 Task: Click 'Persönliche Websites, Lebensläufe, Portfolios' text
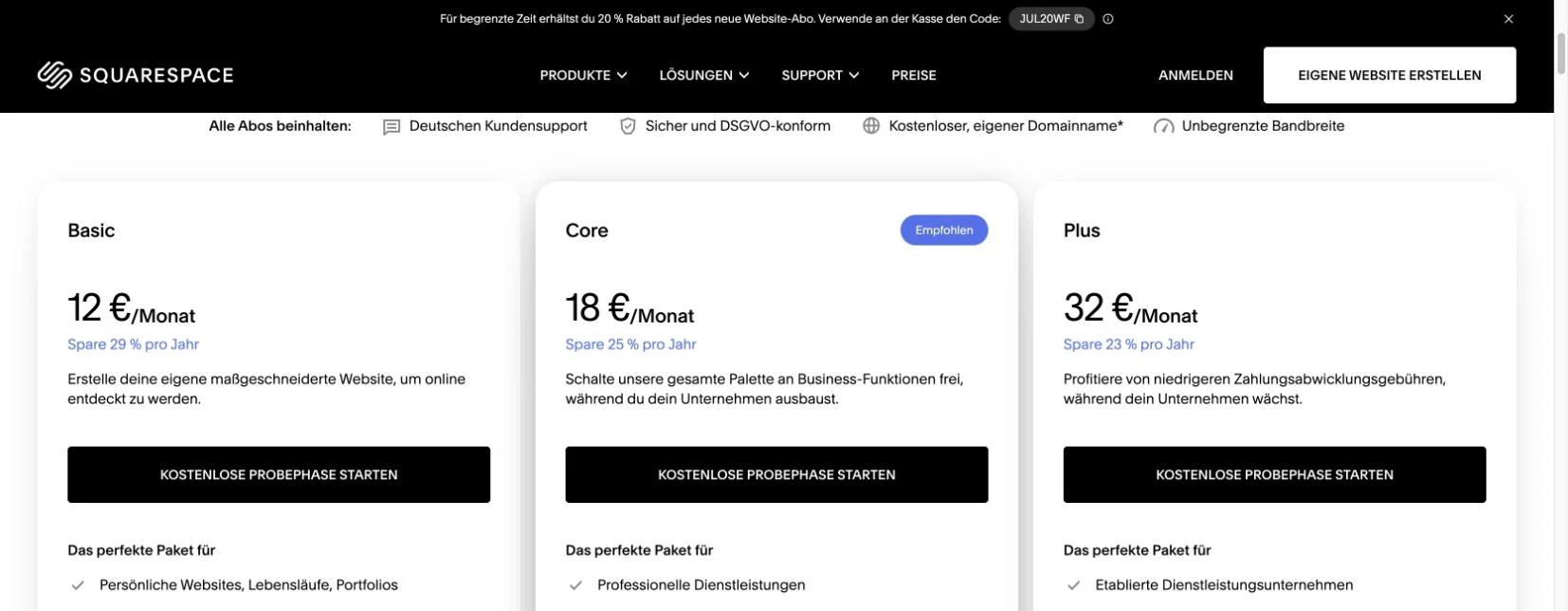pyautogui.click(x=248, y=585)
